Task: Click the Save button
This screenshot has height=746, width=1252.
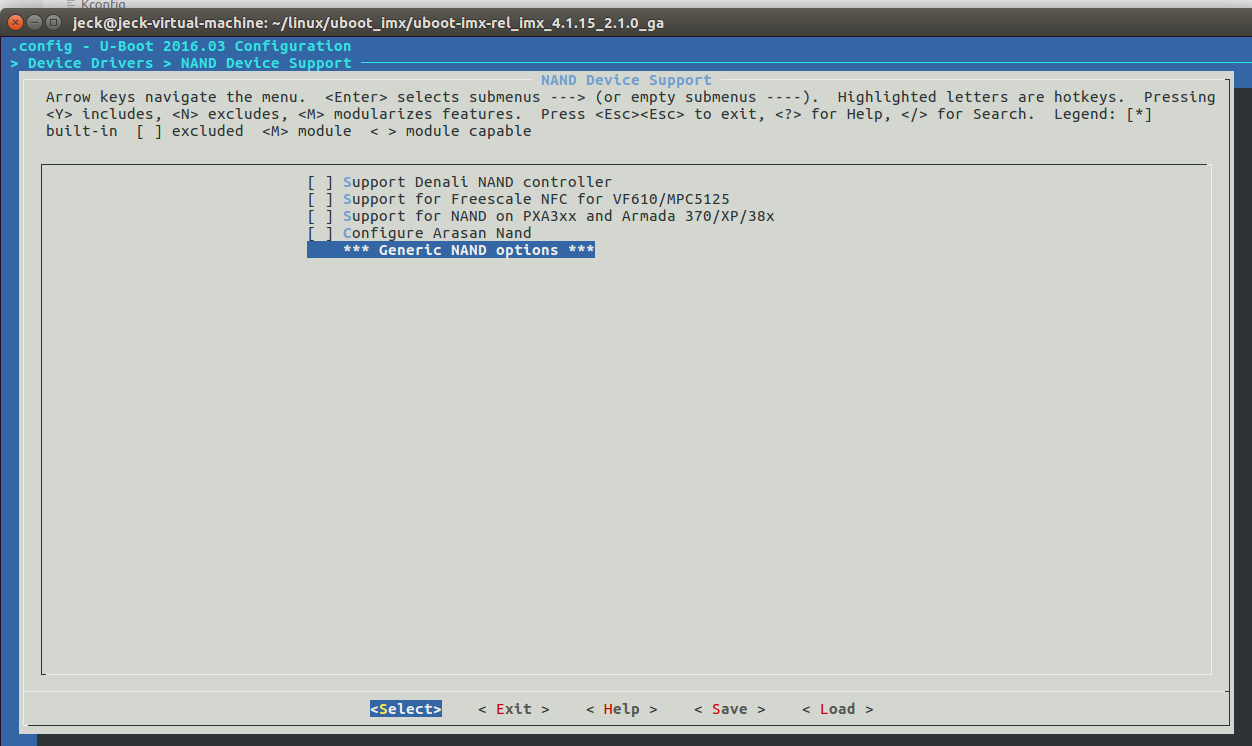Action: click(730, 709)
